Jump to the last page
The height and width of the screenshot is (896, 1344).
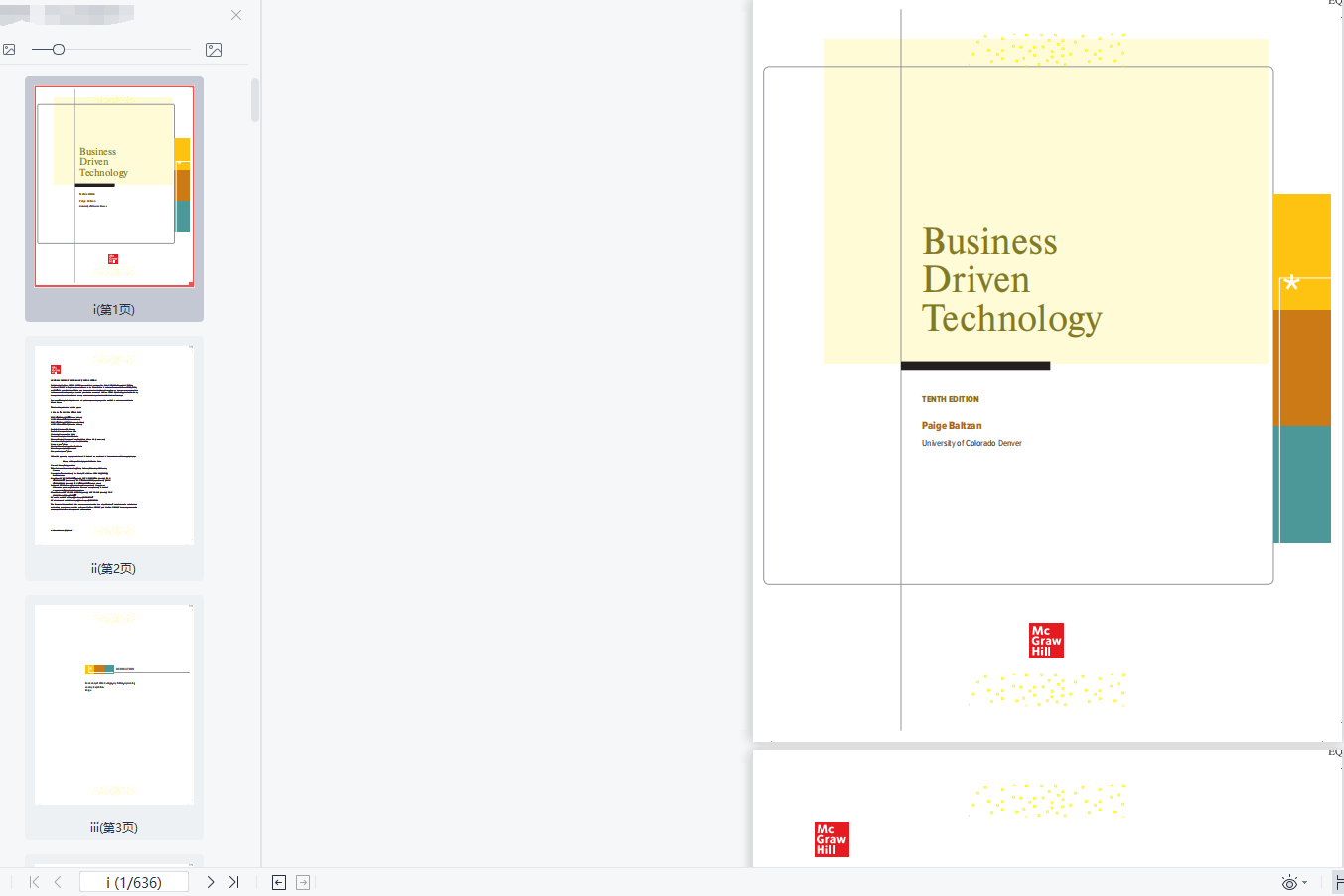coord(234,882)
